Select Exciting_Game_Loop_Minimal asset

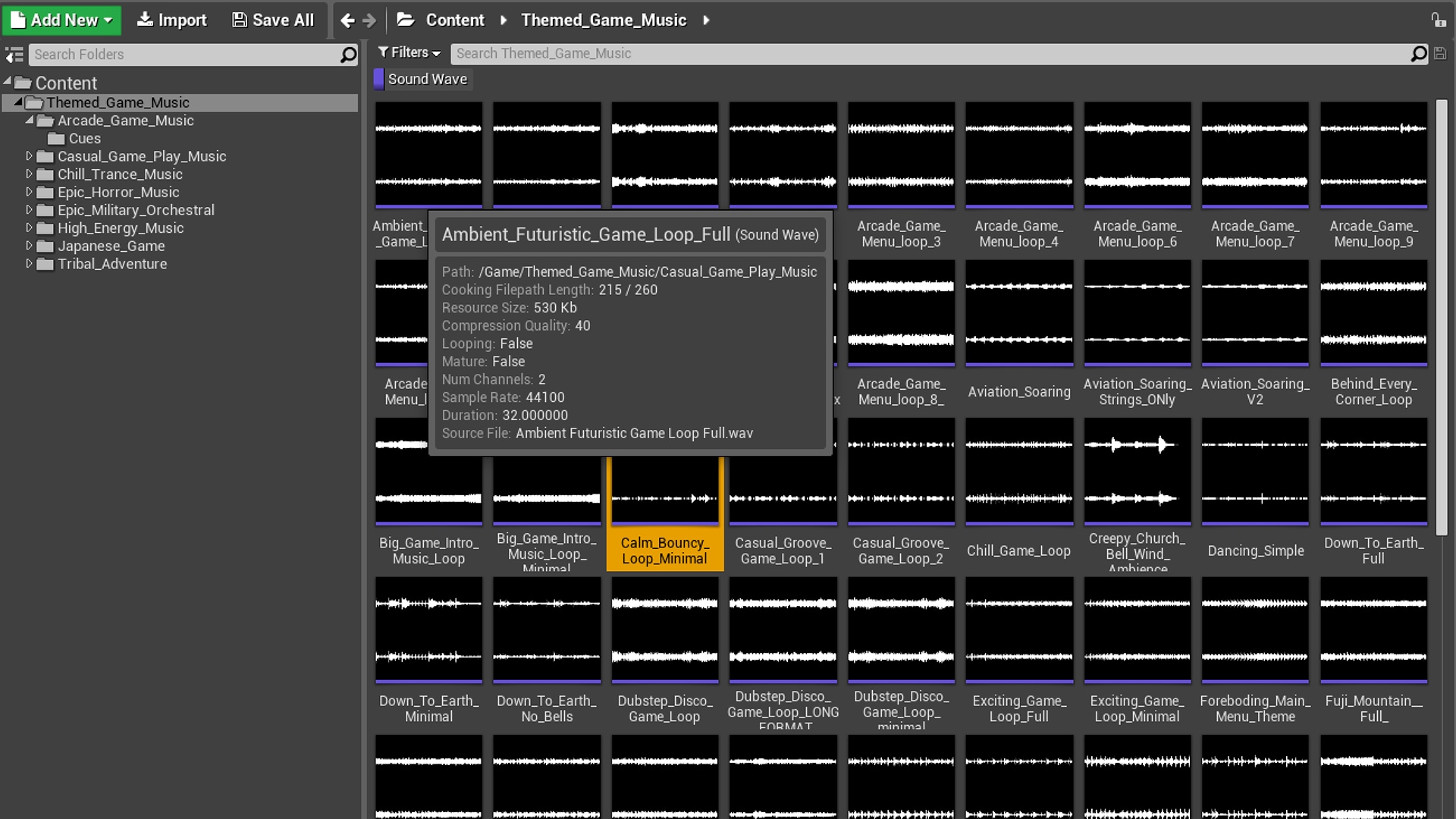point(1137,651)
